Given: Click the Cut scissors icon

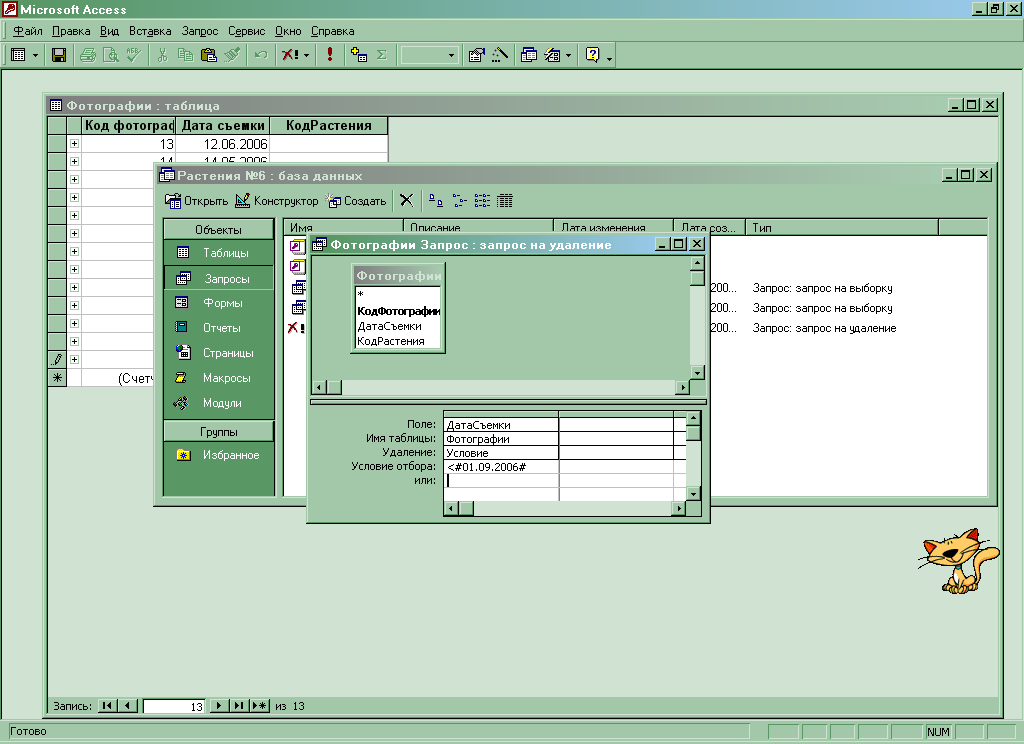Looking at the screenshot, I should click(x=162, y=55).
